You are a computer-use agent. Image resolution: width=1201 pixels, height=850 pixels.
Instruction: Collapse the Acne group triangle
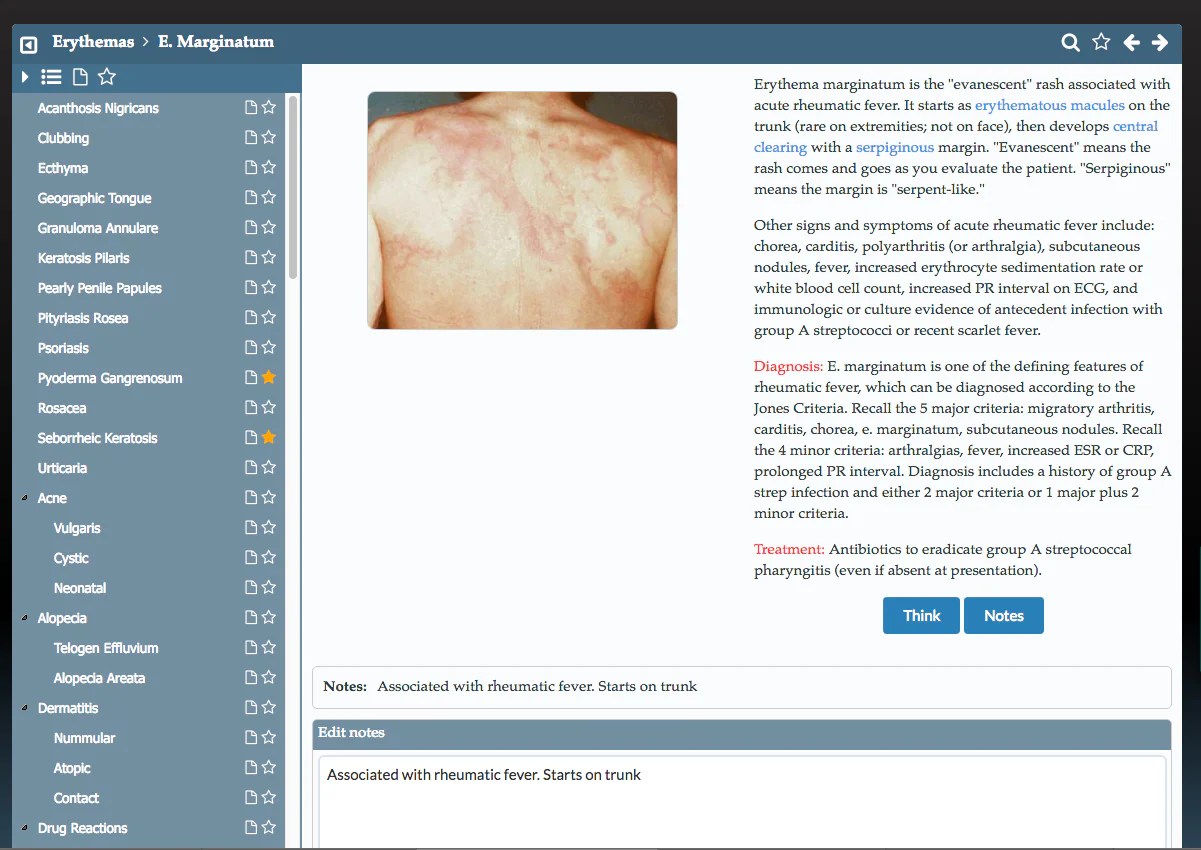click(x=25, y=498)
